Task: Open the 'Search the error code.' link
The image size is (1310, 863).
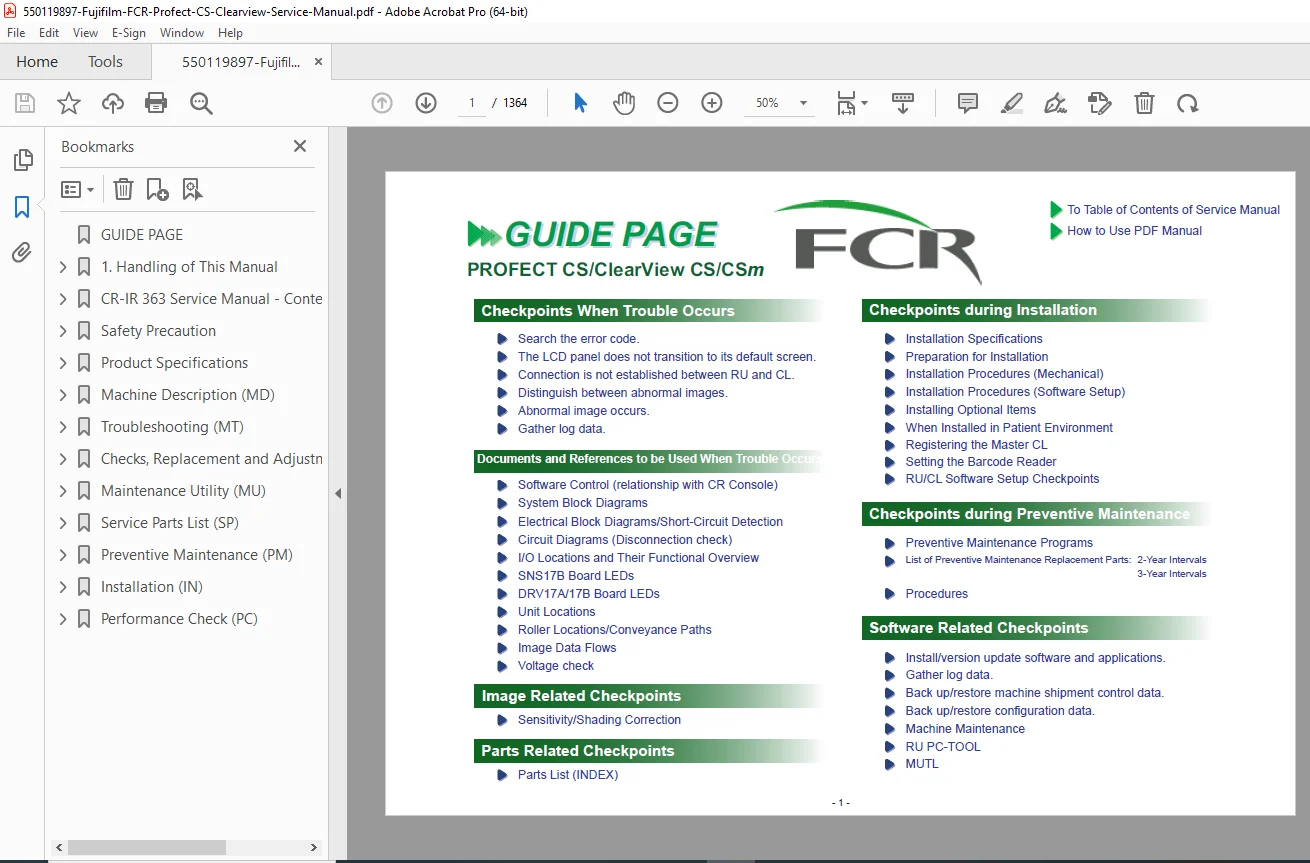Action: (x=578, y=339)
